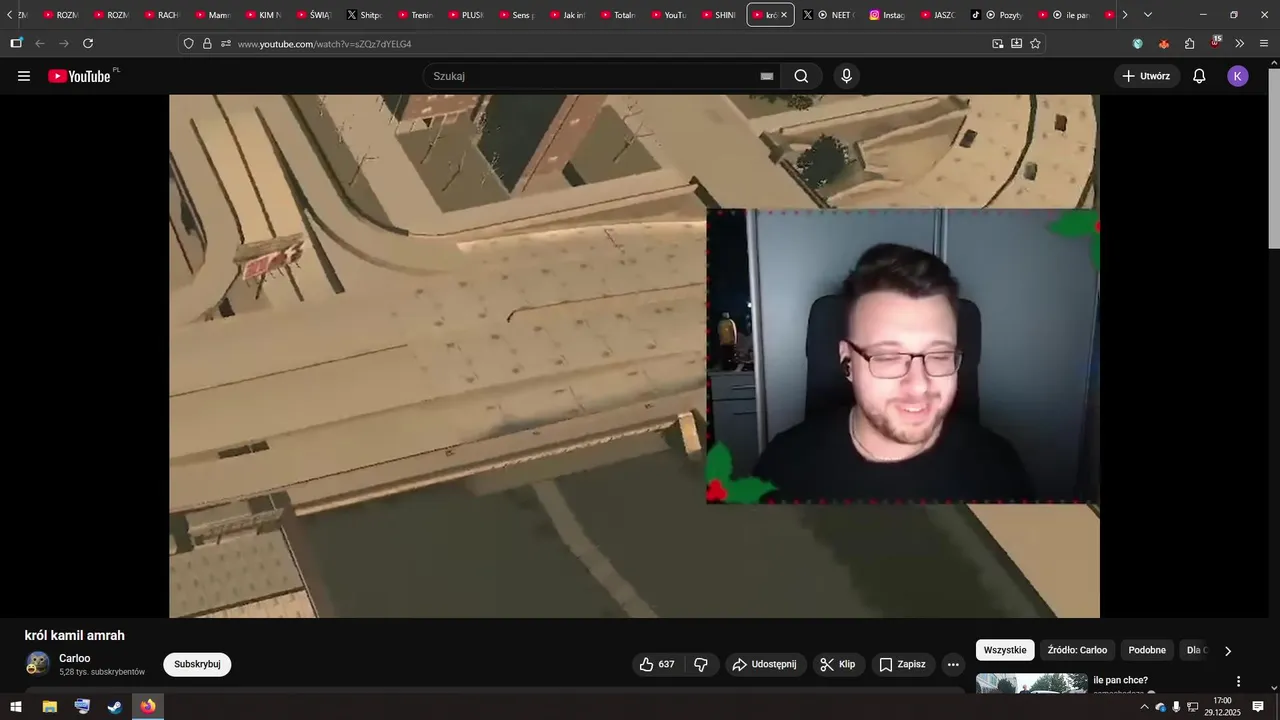
Task: Open 'ile pan chce?' recommended video title
Action: [1120, 680]
